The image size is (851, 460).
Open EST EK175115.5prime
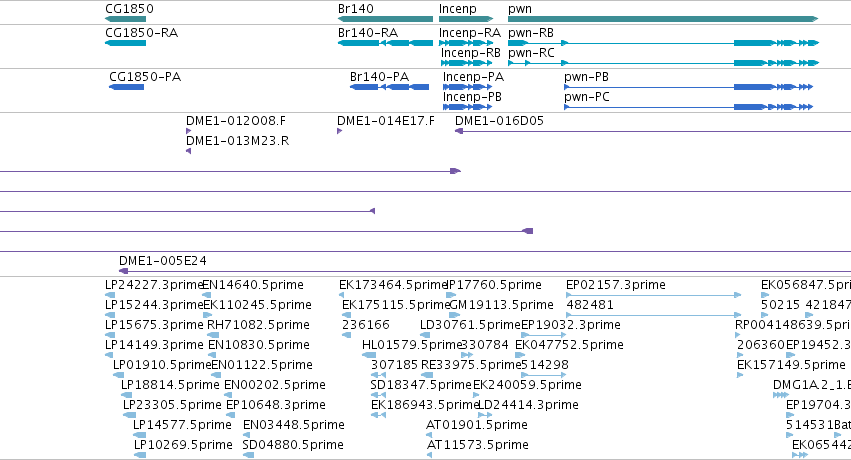point(396,305)
